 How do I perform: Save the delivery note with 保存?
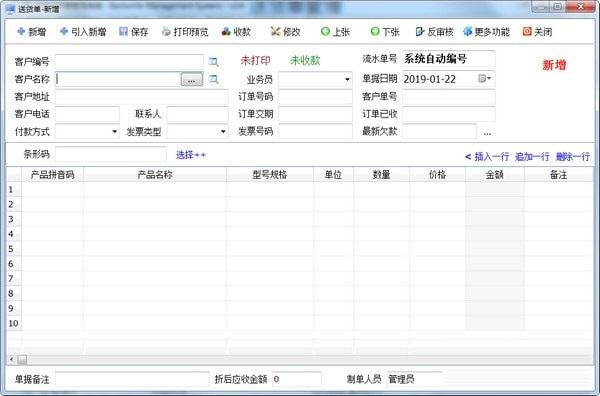pyautogui.click(x=134, y=32)
